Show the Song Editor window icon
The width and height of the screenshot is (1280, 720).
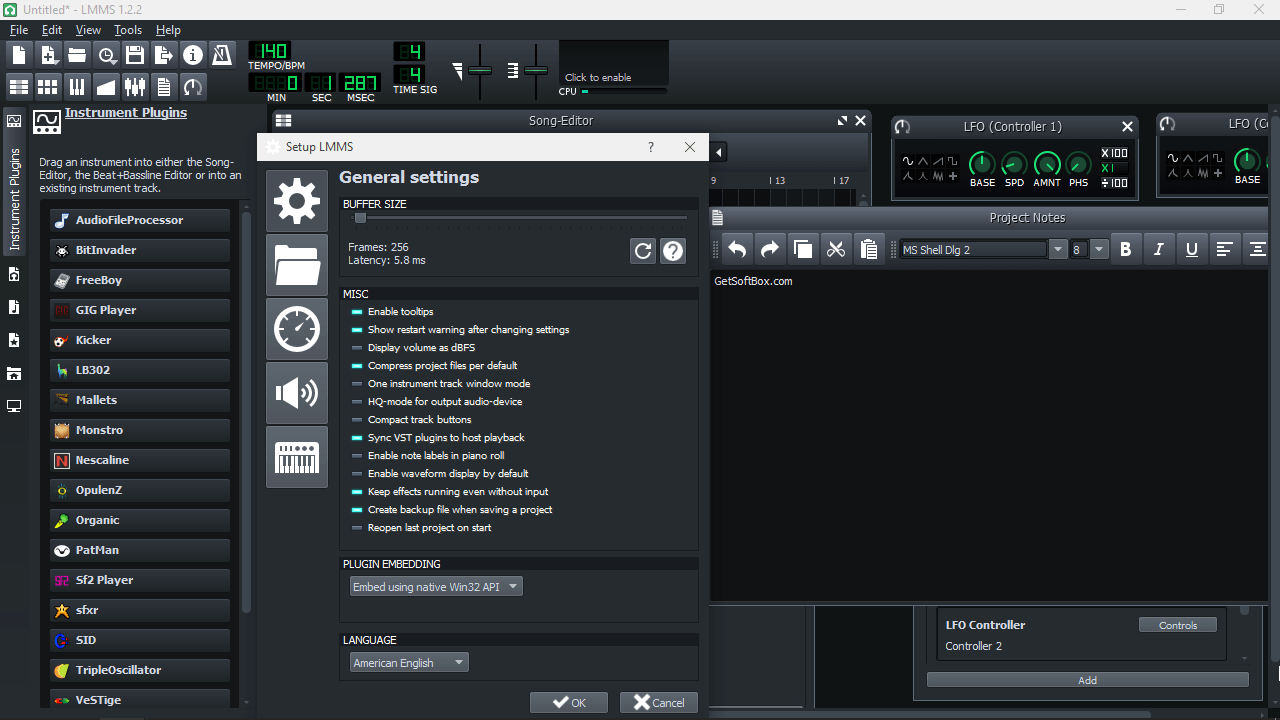point(19,86)
